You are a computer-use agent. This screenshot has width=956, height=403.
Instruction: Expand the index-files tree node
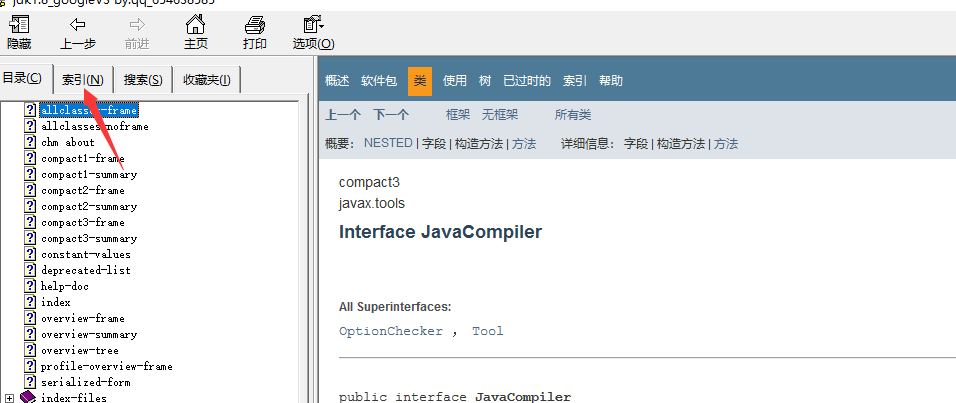[x=10, y=397]
